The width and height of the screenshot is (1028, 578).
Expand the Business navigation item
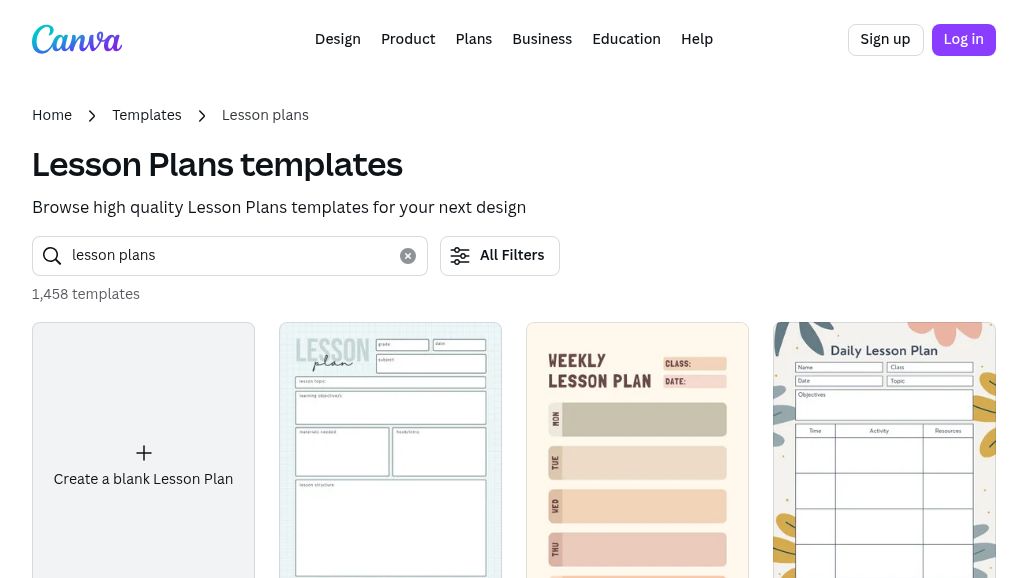click(542, 39)
